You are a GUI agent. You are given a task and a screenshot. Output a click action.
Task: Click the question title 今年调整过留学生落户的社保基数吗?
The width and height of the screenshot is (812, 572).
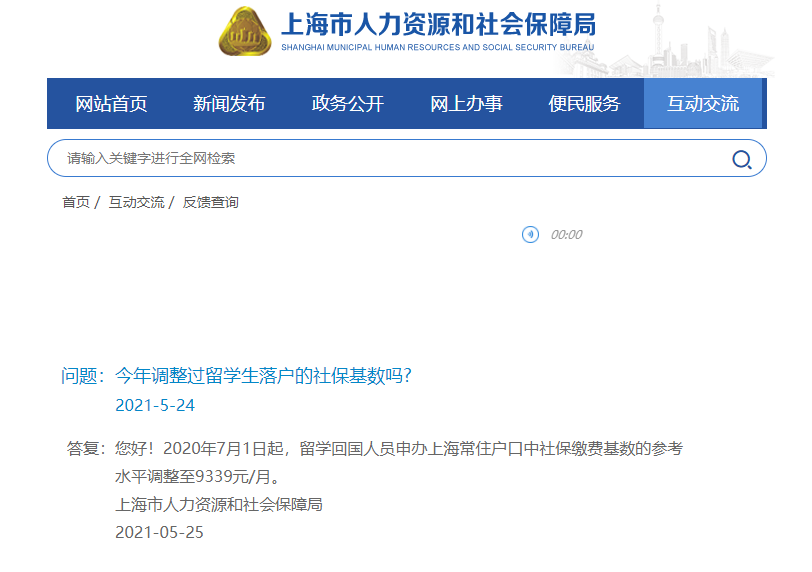pyautogui.click(x=263, y=376)
